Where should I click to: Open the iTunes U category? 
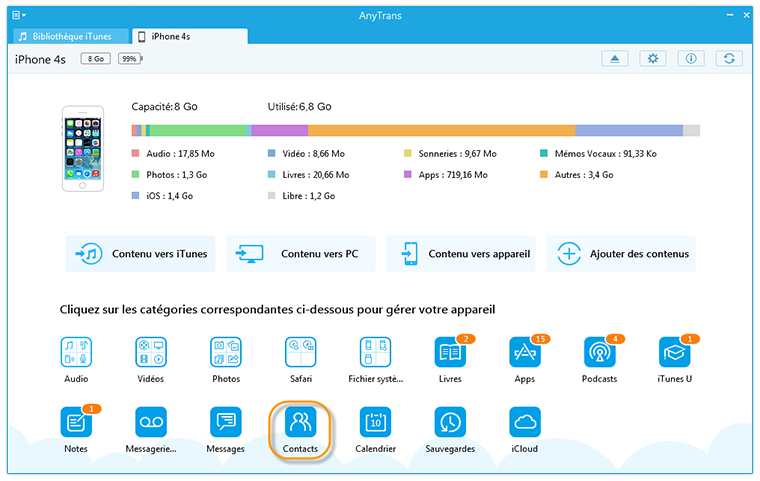pos(674,352)
